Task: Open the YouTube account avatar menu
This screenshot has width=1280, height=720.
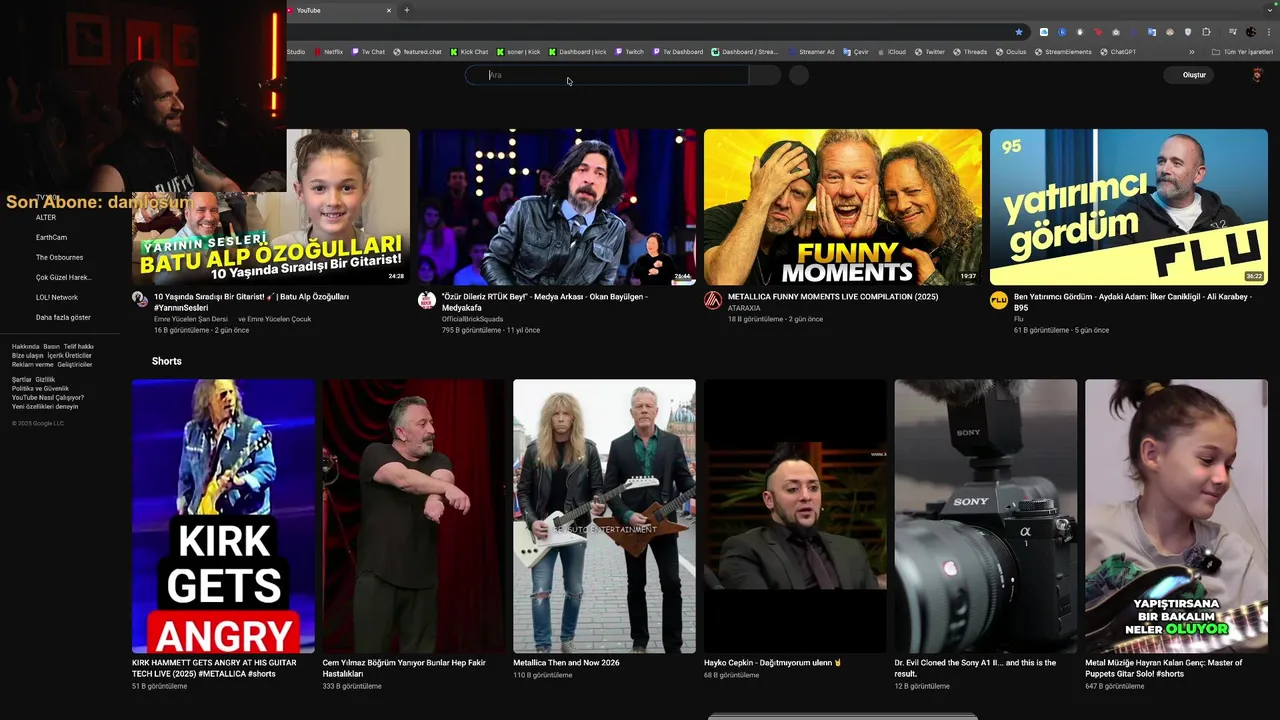Action: click(1257, 75)
